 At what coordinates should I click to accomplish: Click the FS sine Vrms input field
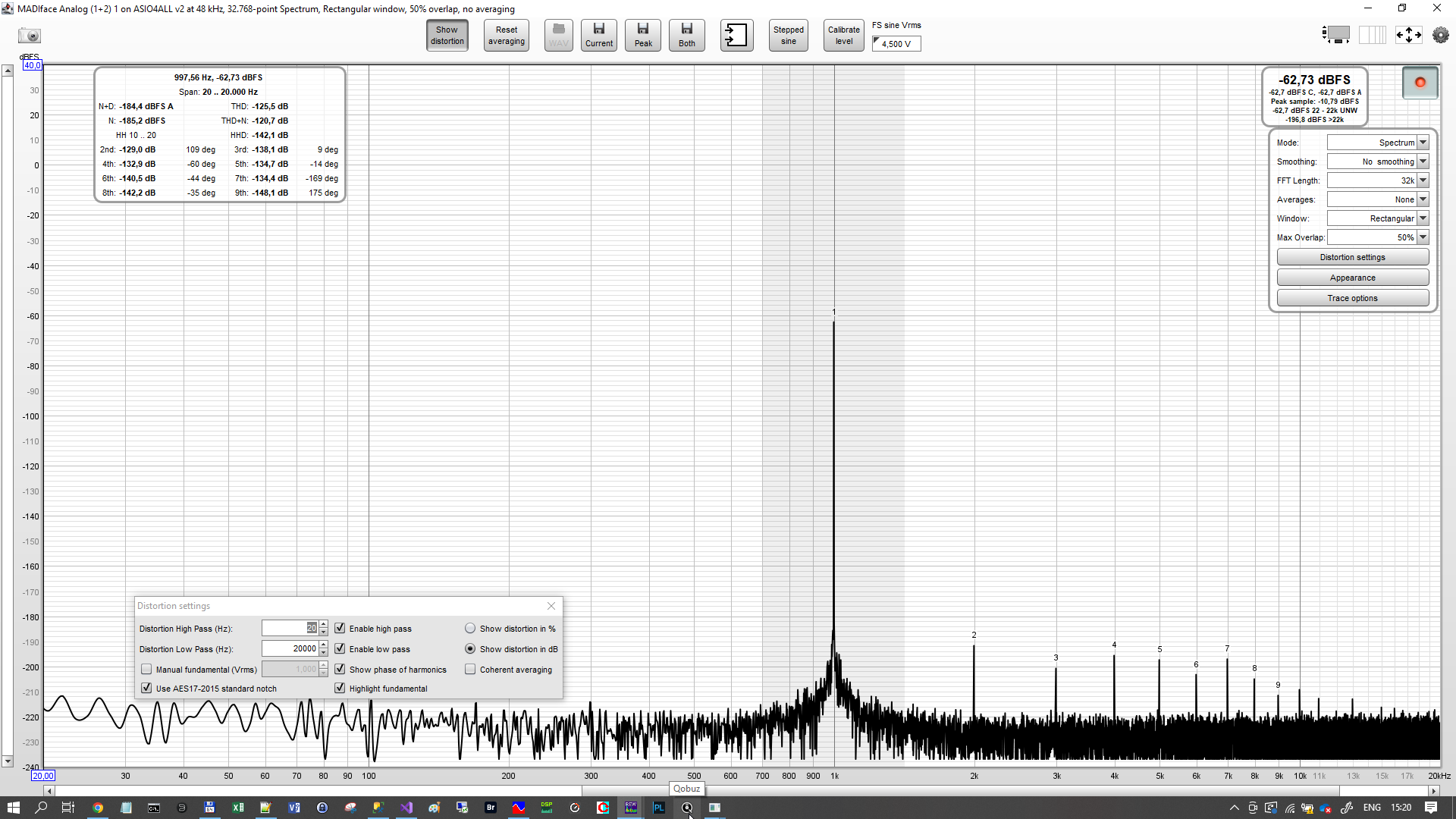point(899,44)
